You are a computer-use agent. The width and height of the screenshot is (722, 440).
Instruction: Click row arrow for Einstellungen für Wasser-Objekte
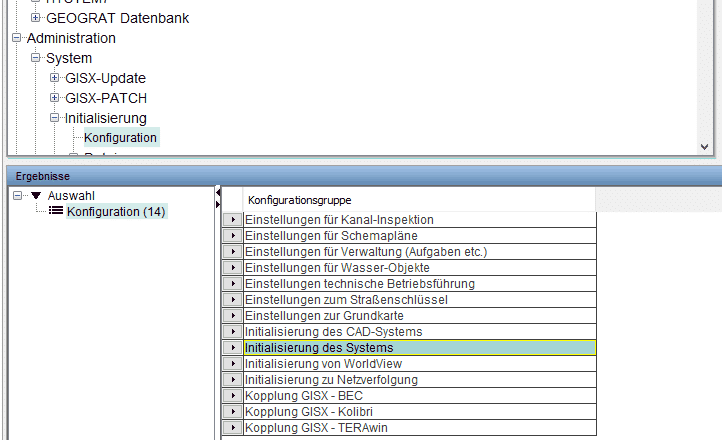[x=233, y=267]
